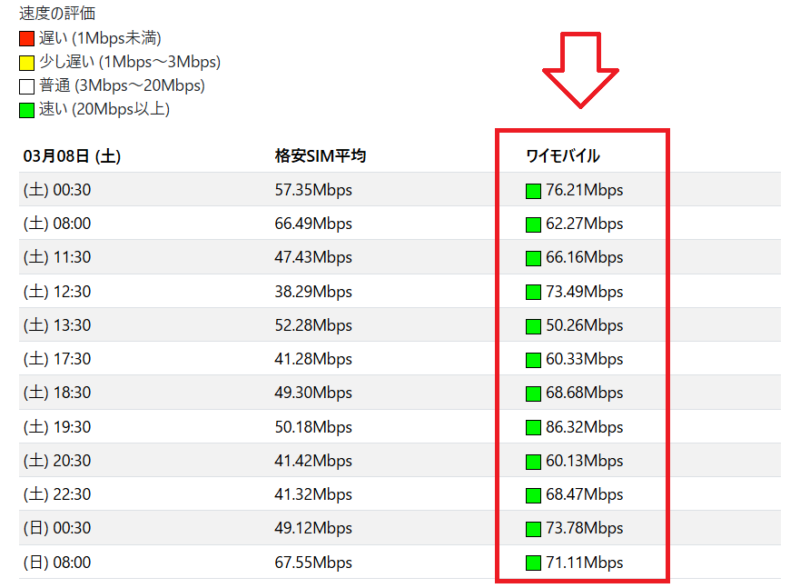Click the 66.49Mbps average value
Image resolution: width=800 pixels, height=588 pixels.
point(313,224)
